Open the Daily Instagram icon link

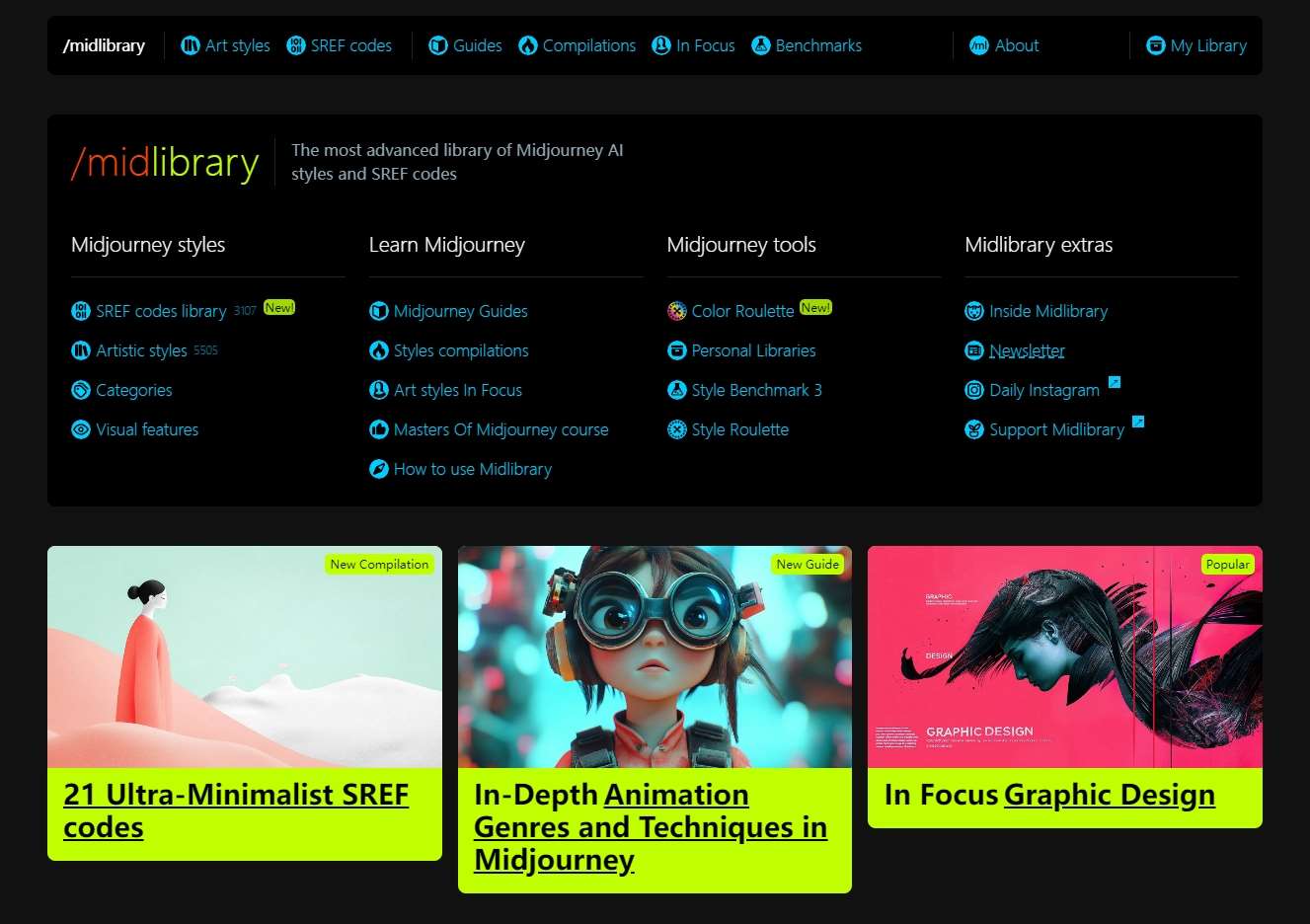click(974, 390)
